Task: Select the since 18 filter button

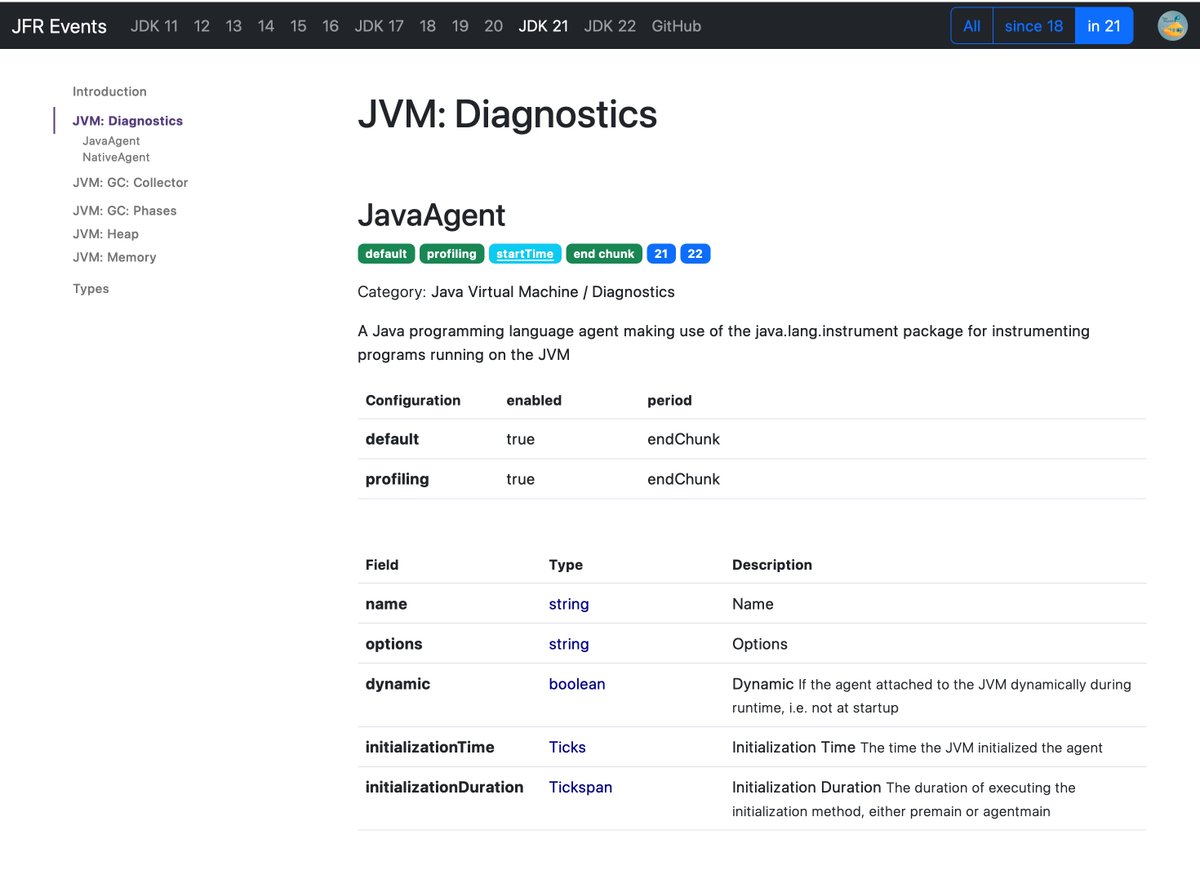Action: point(1034,26)
